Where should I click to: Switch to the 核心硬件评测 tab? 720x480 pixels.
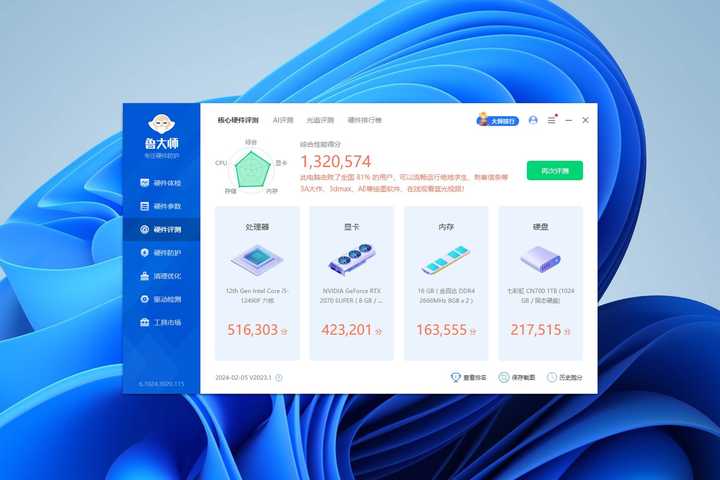(x=238, y=120)
